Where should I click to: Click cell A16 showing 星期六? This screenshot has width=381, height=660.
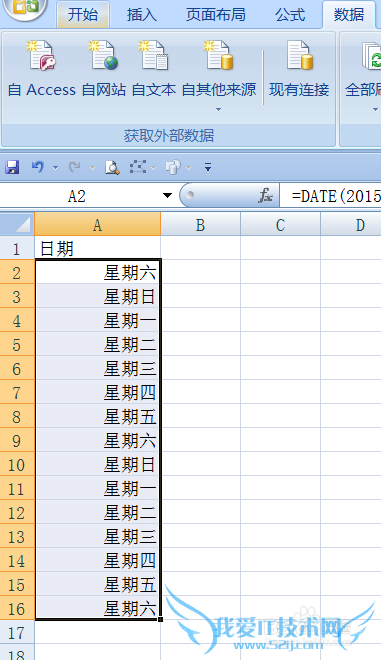click(97, 609)
